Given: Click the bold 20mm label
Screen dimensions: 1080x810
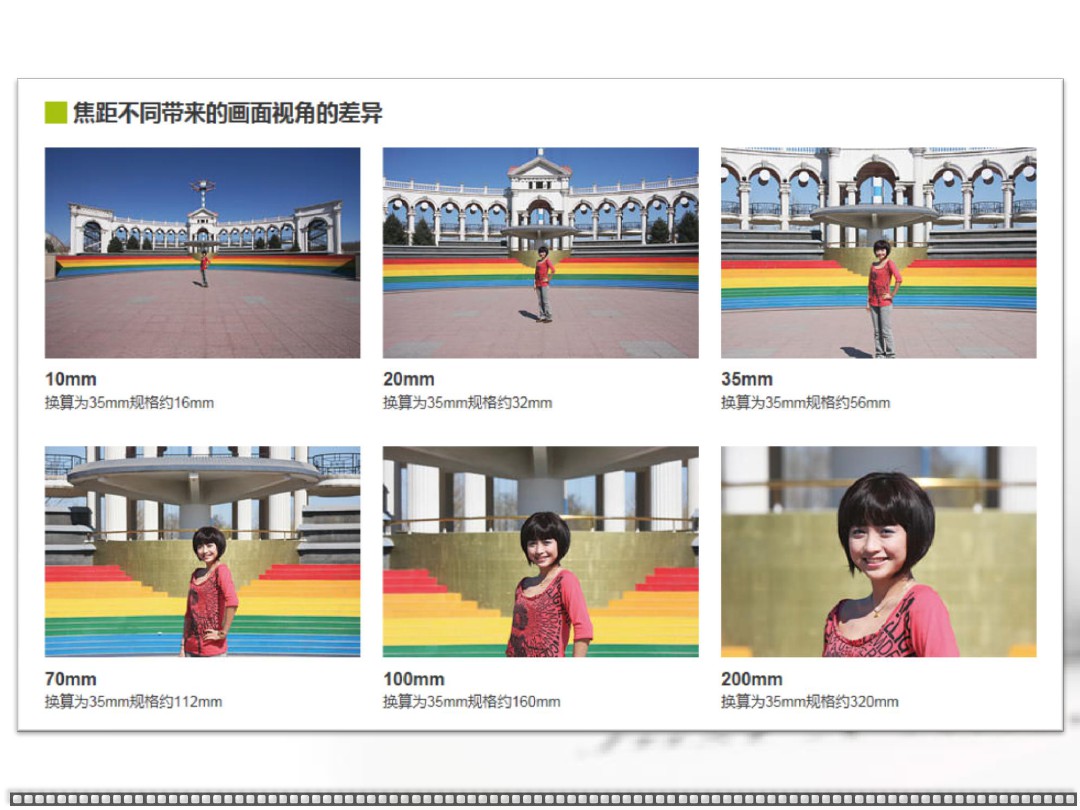Looking at the screenshot, I should (409, 379).
